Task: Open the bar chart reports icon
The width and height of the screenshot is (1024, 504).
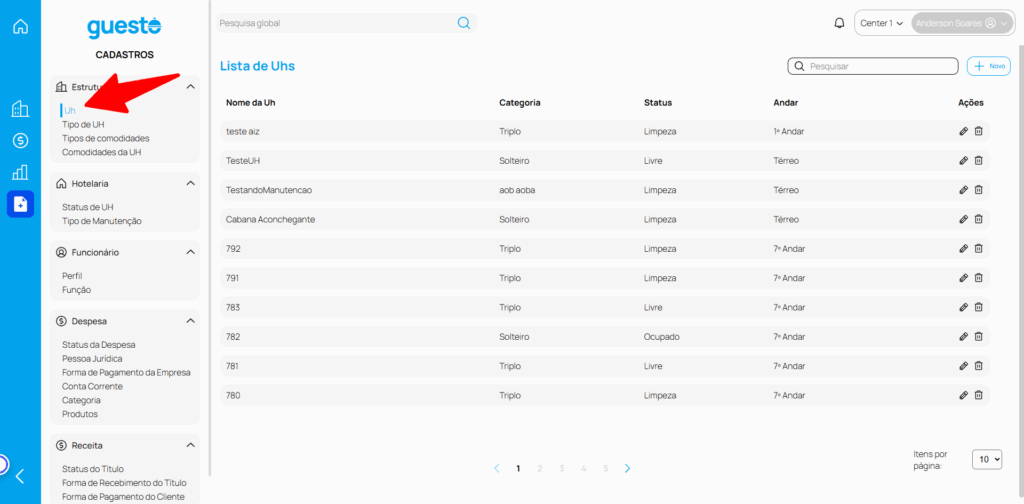Action: 20,172
